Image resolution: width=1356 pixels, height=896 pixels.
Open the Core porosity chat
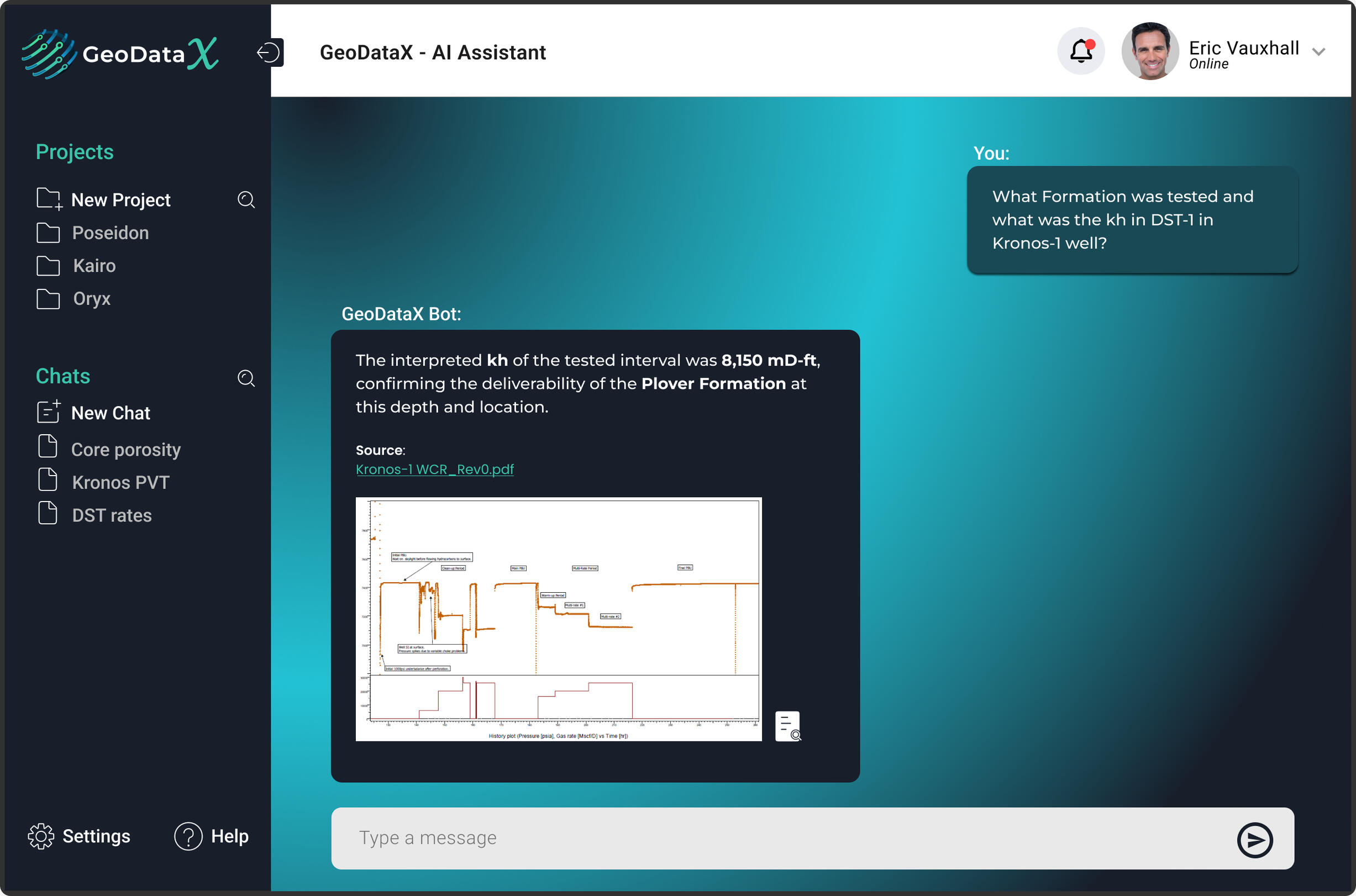[126, 450]
